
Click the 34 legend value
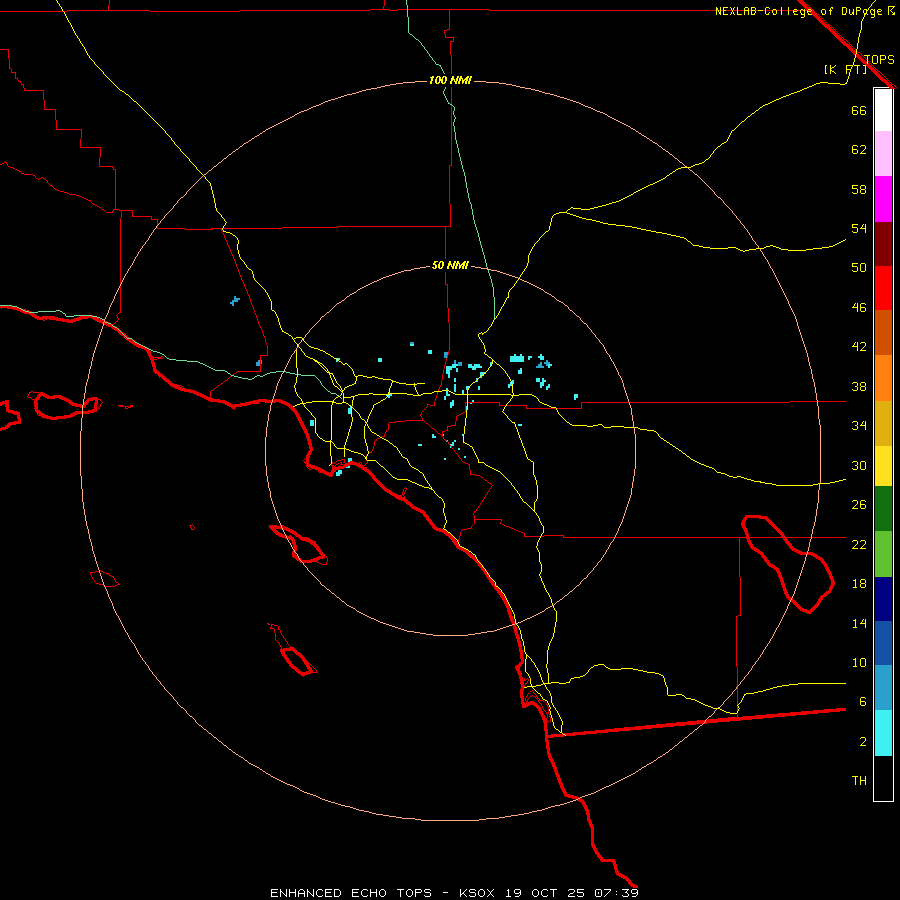[x=859, y=426]
